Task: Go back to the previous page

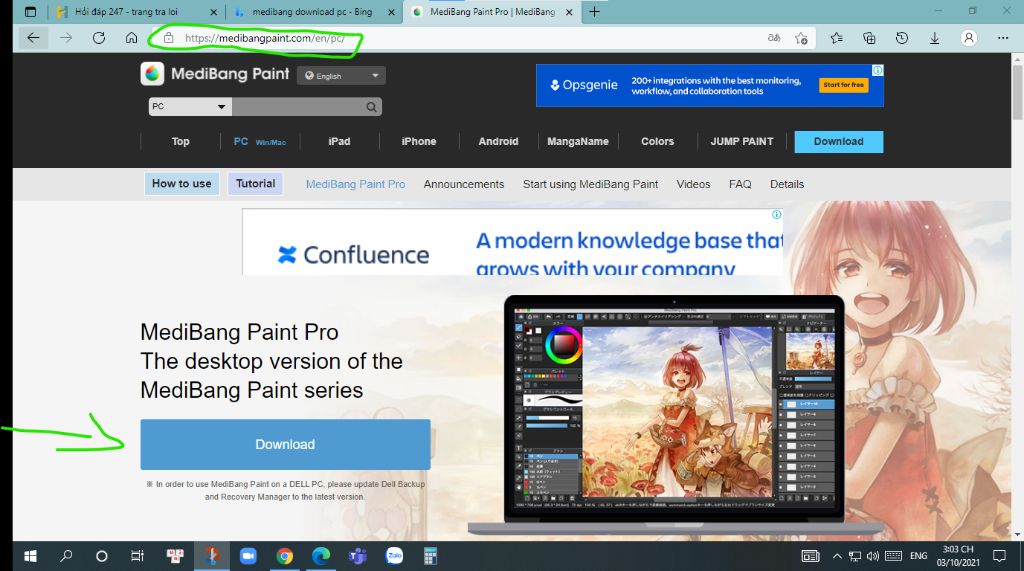Action: click(33, 38)
